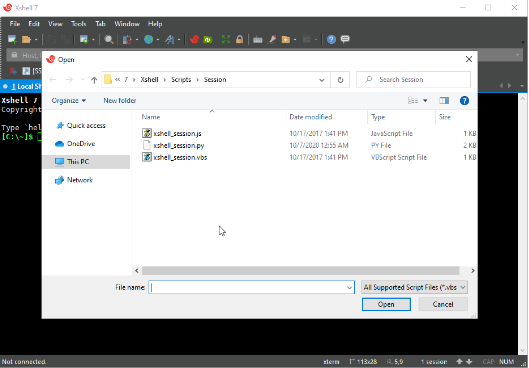Click the globe encoding toolbar icon

148,39
